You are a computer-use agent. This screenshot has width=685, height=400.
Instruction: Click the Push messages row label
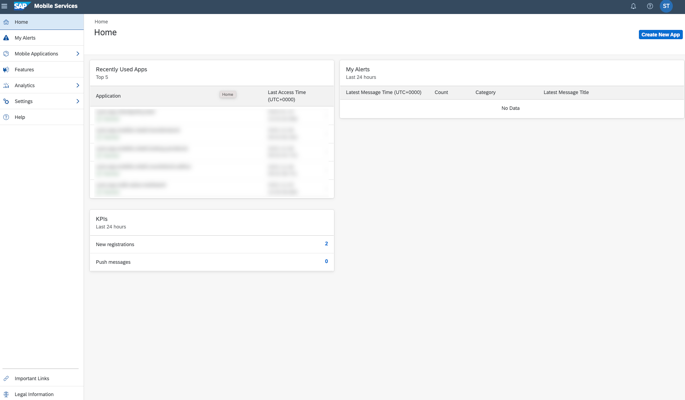click(x=113, y=262)
